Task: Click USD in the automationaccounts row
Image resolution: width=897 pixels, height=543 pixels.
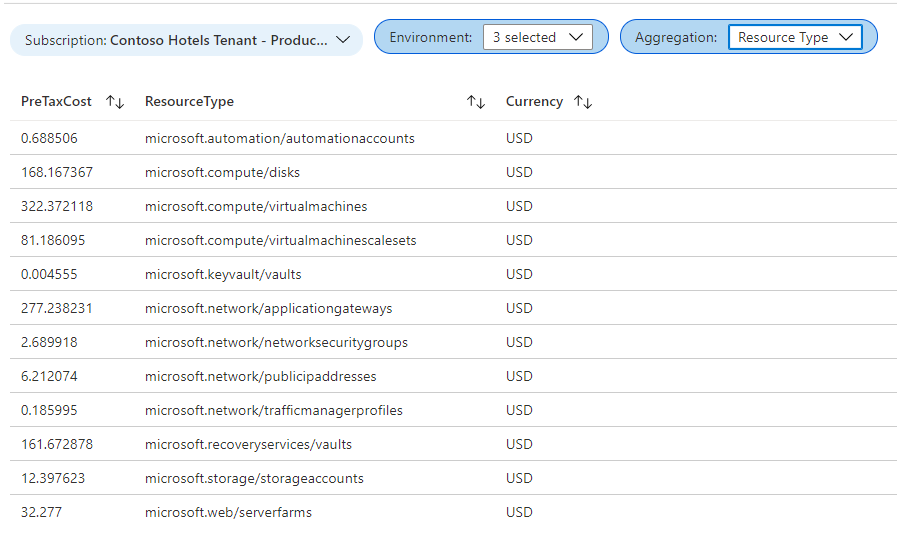Action: (x=519, y=138)
